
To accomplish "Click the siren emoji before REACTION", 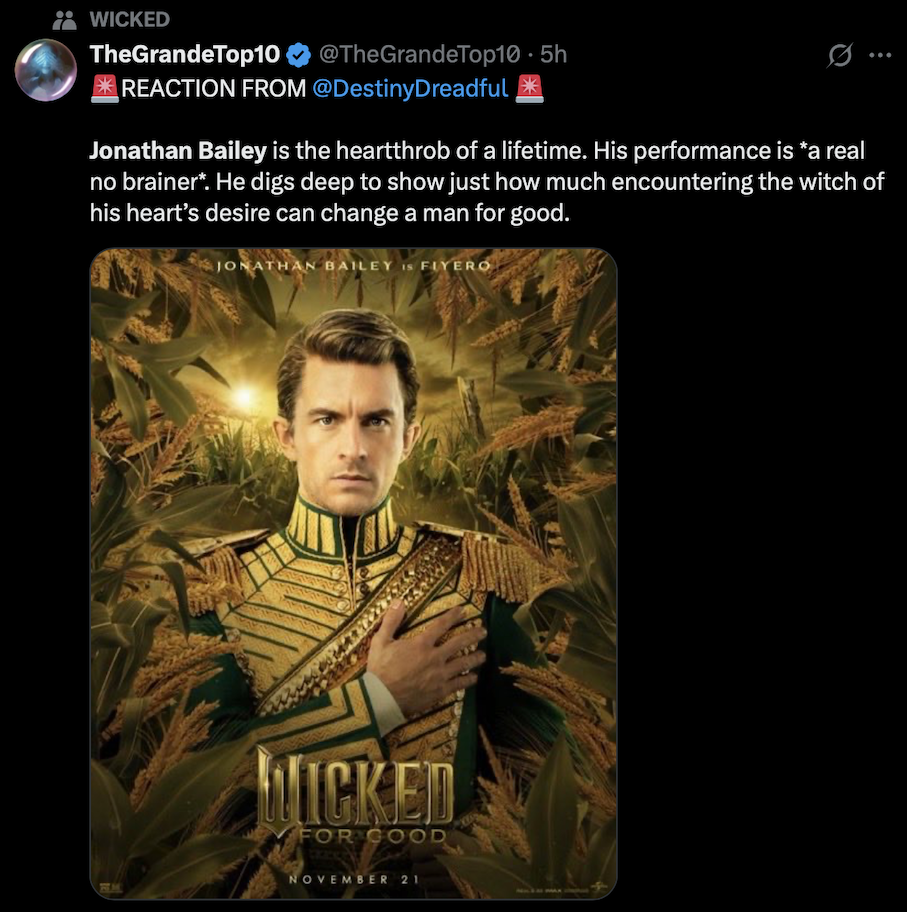I will 104,88.
